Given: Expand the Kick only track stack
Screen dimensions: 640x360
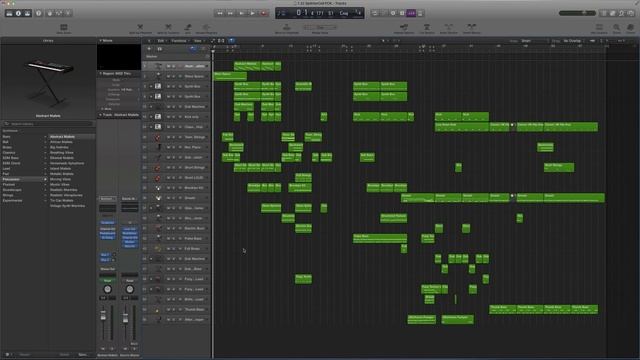Looking at the screenshot, I should [151, 117].
